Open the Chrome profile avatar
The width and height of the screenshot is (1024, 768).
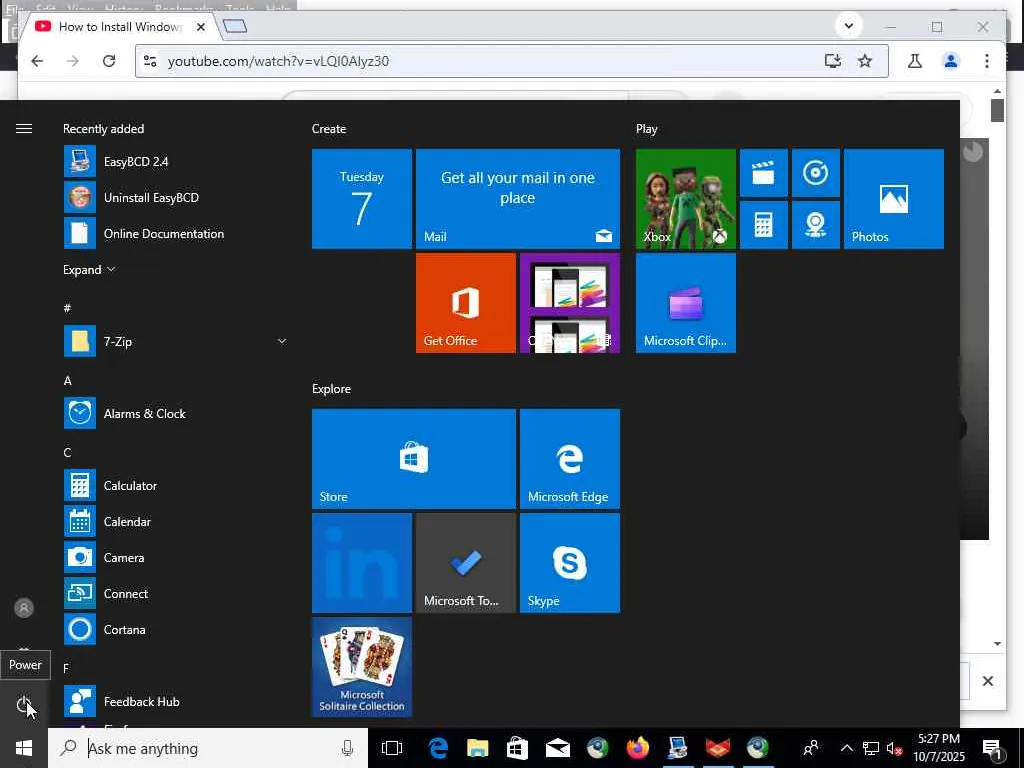pyautogui.click(x=951, y=61)
